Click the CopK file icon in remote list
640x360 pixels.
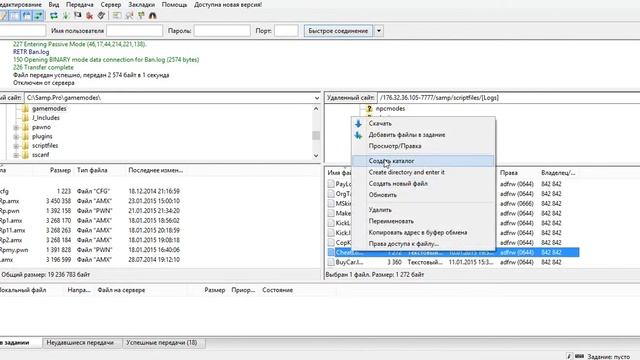(x=331, y=243)
